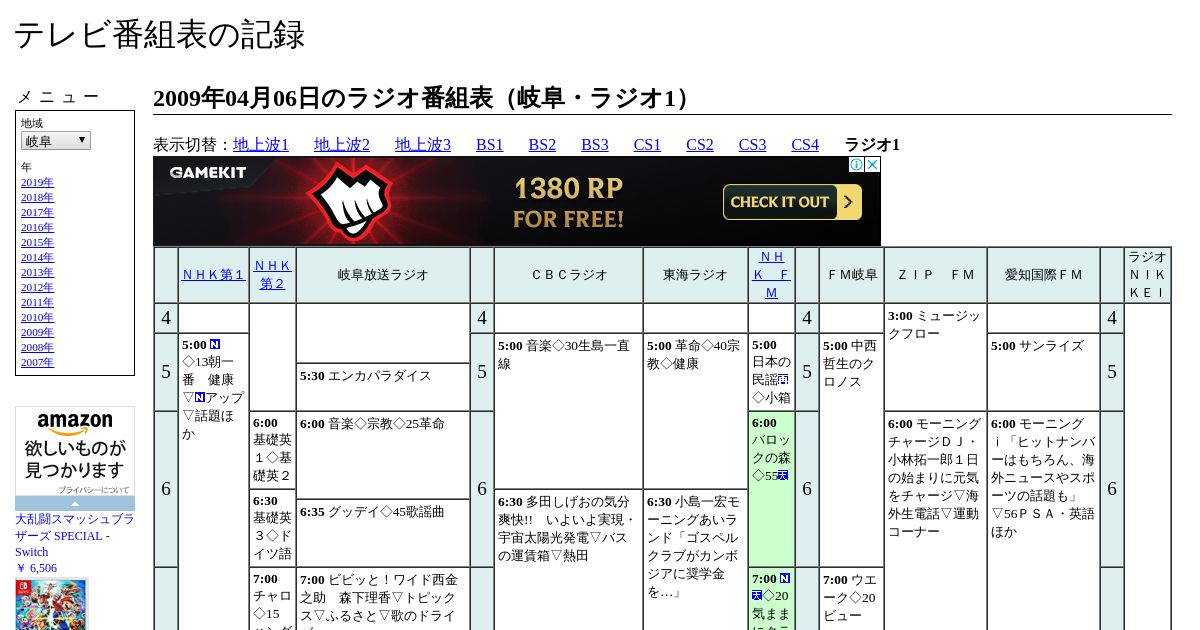Image resolution: width=1200 pixels, height=630 pixels.
Task: Click the 5:00 サンライズ program cell
Action: pyautogui.click(x=1043, y=372)
